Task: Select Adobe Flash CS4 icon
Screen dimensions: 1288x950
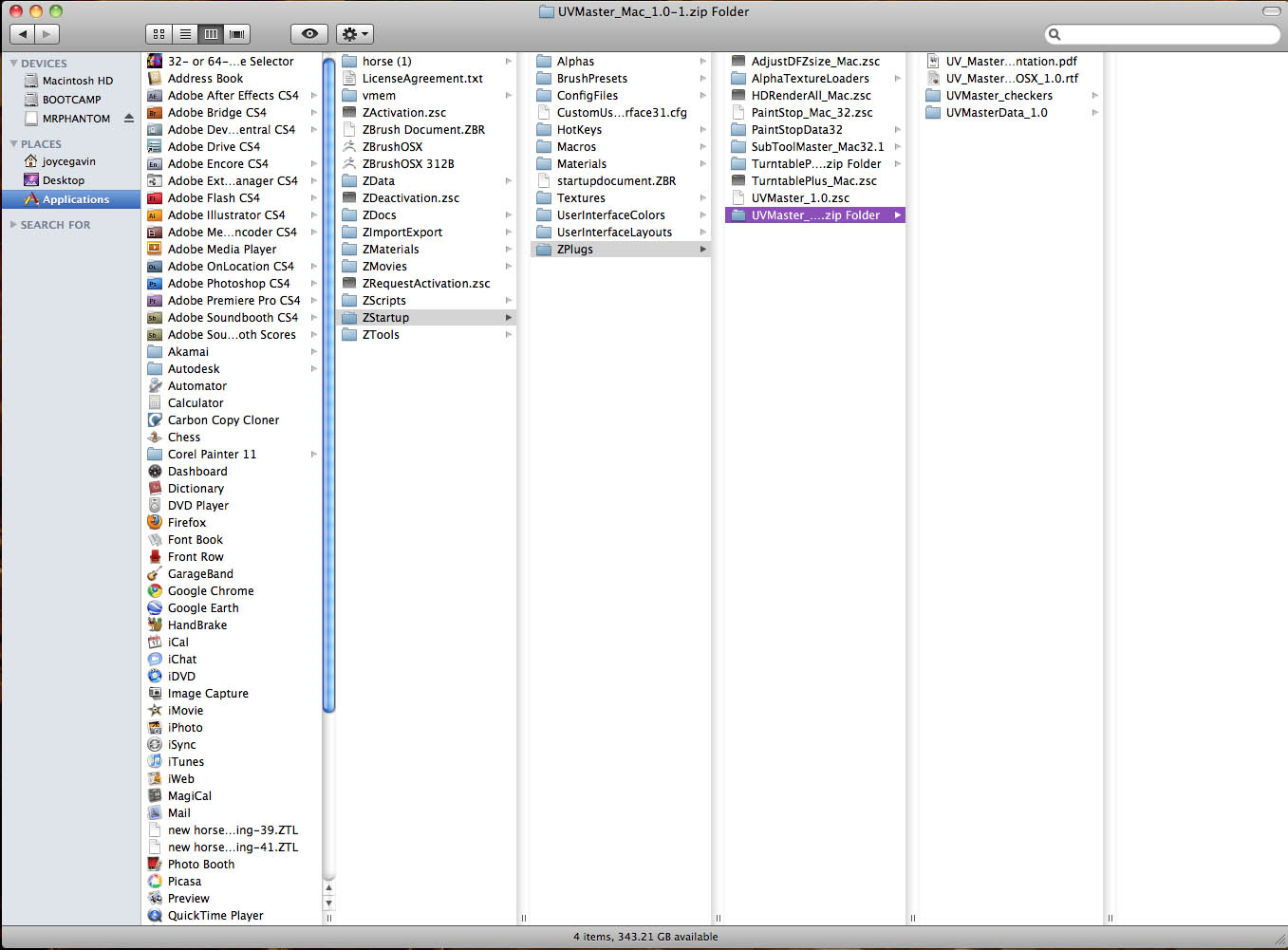Action: (155, 198)
